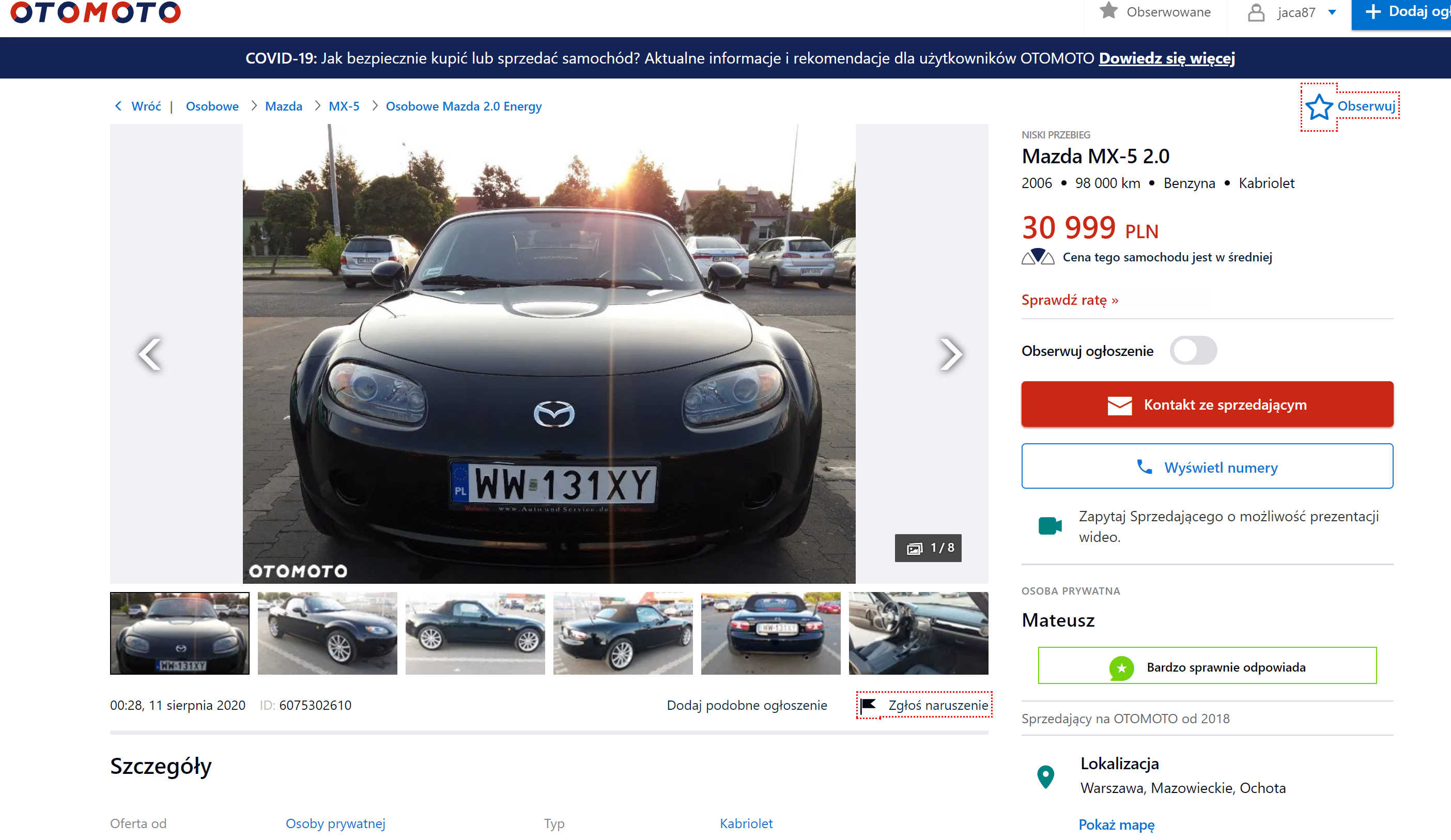The image size is (1451, 840).
Task: Click the price 30 999 PLN
Action: click(1089, 228)
